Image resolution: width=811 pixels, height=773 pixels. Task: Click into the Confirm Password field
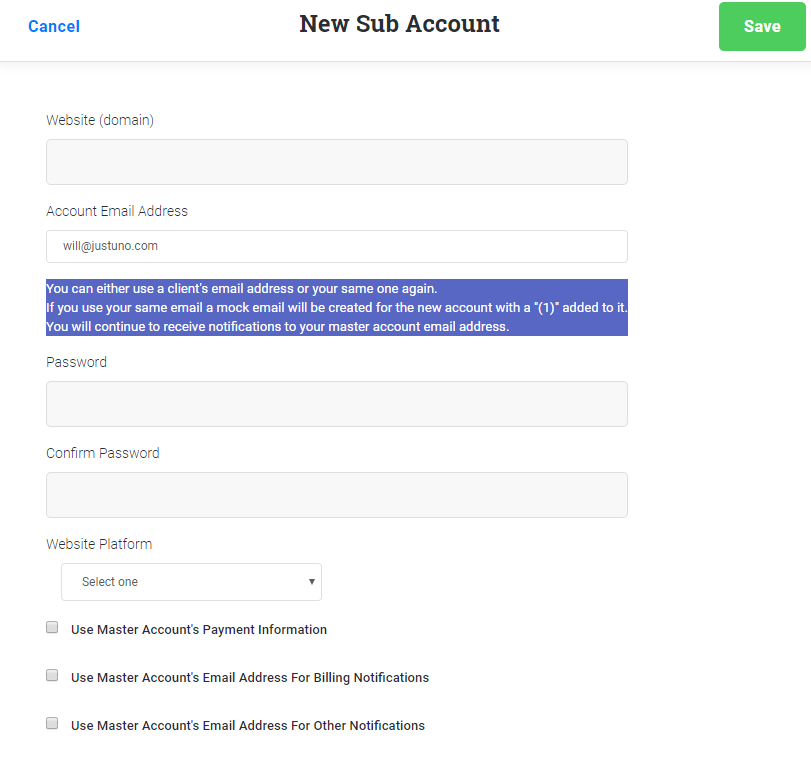click(336, 495)
